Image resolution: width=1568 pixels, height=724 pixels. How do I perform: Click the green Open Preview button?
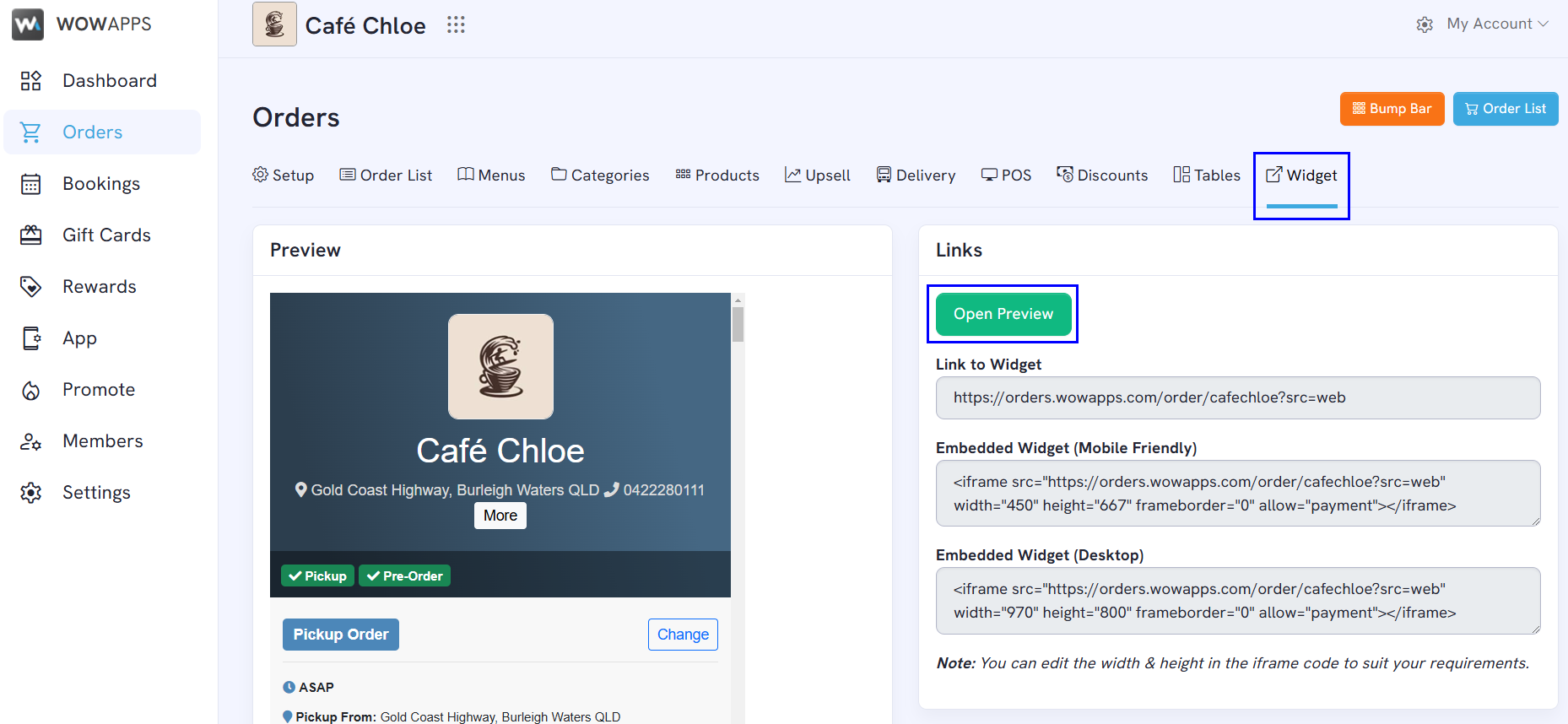click(x=1003, y=314)
